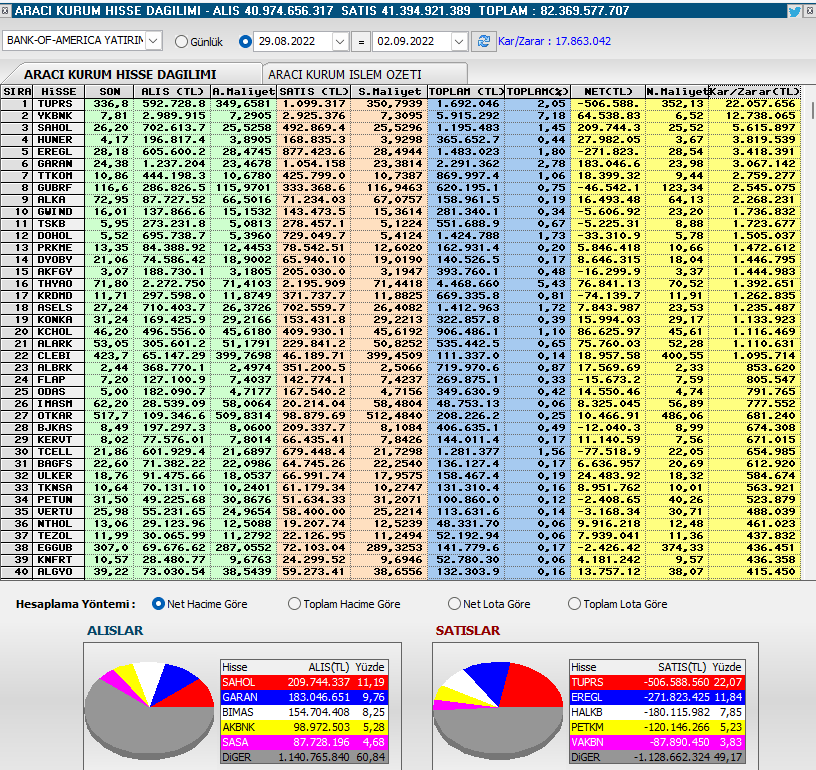Select the GARAN cell in table row 6
Image resolution: width=816 pixels, height=770 pixels.
tap(59, 163)
